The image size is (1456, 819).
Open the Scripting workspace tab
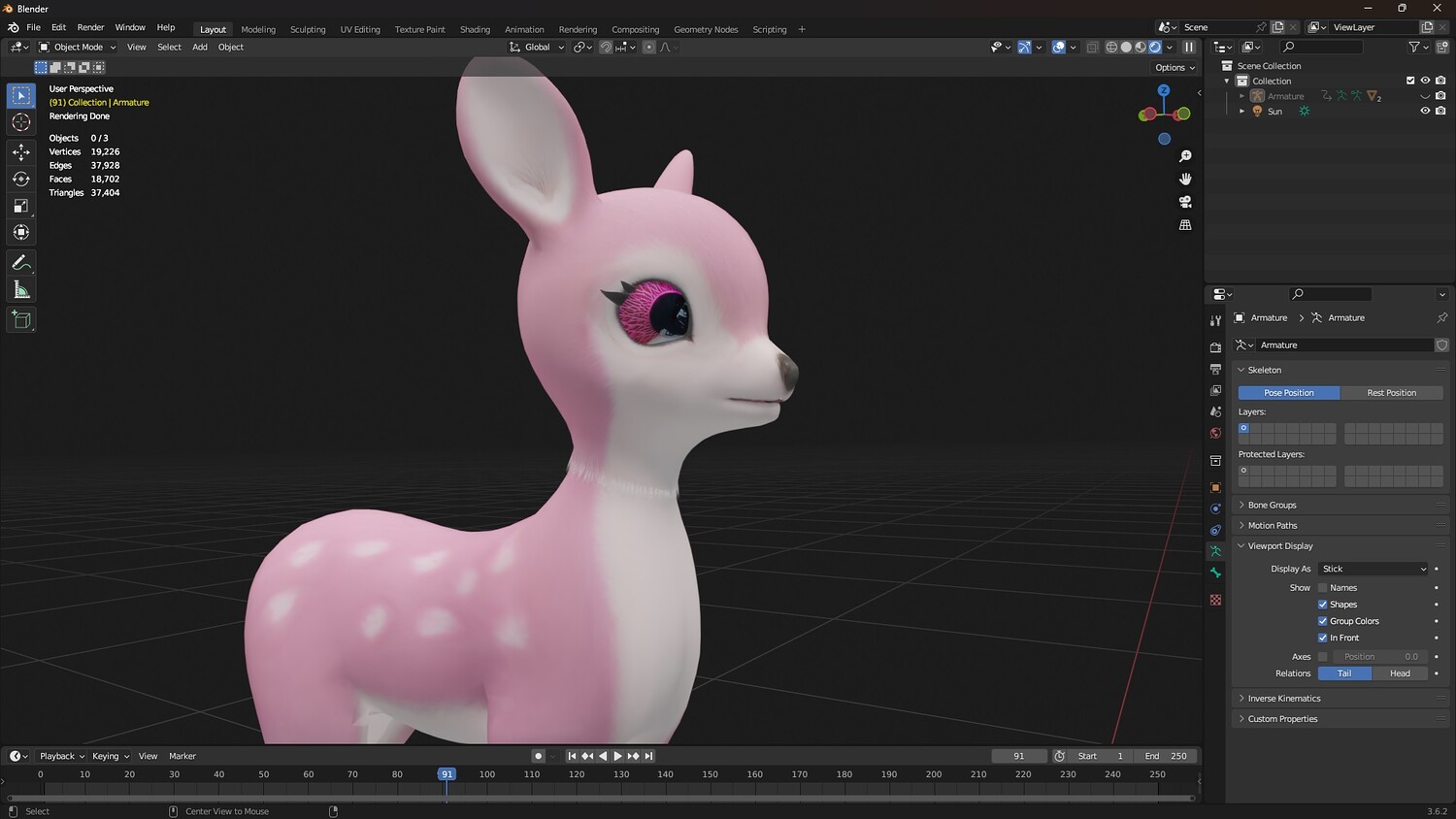tap(770, 29)
